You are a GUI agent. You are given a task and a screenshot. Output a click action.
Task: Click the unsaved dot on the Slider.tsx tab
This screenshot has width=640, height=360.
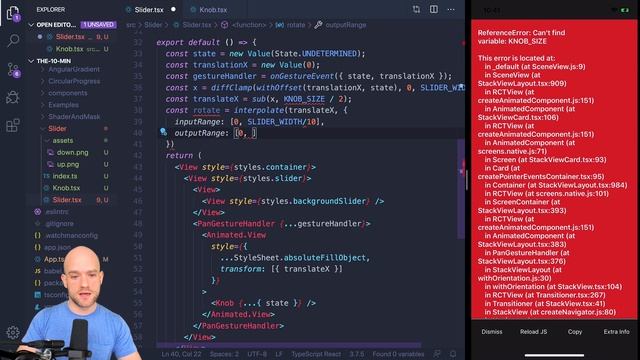click(173, 9)
